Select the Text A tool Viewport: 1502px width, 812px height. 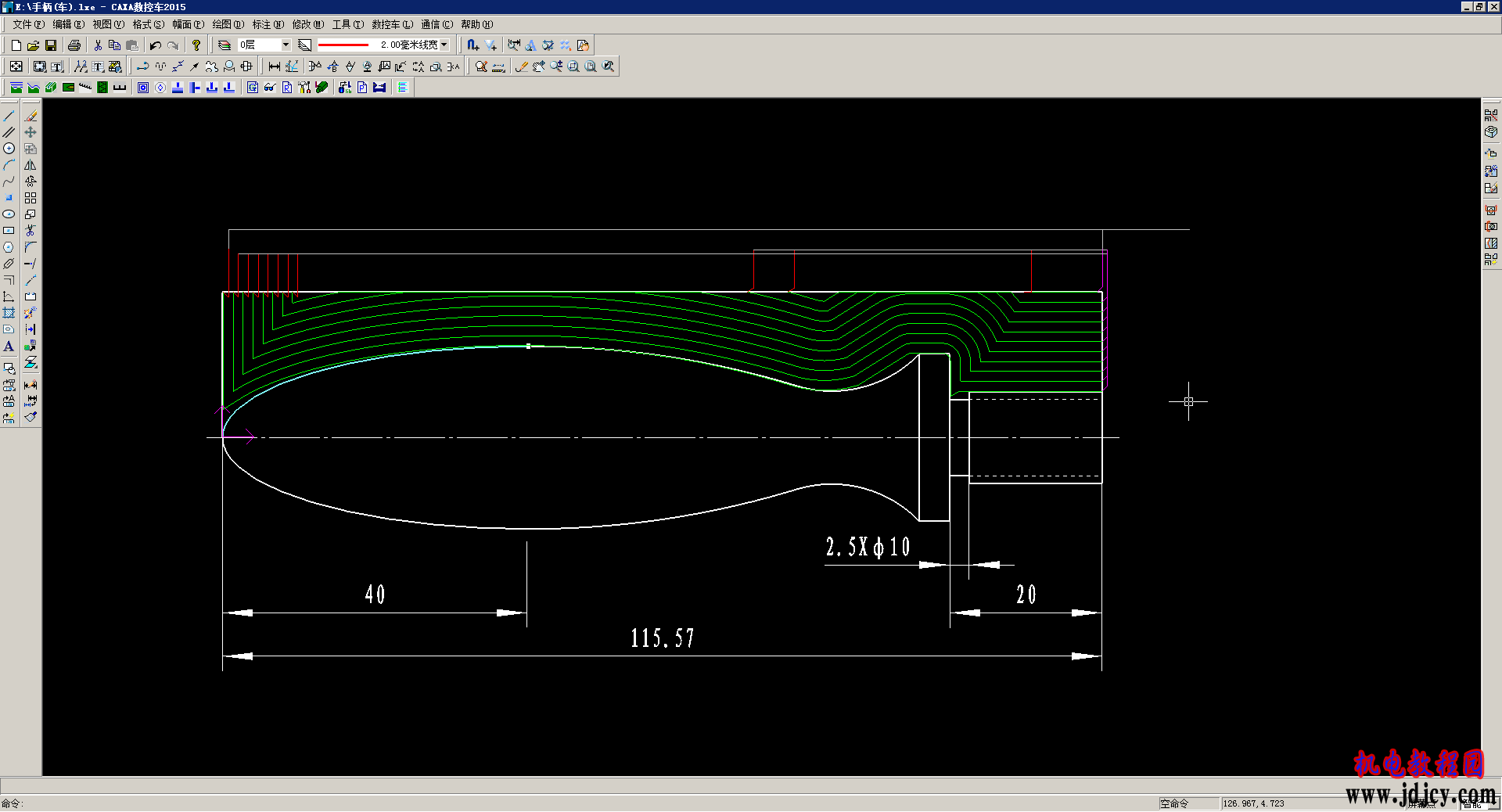[9, 346]
